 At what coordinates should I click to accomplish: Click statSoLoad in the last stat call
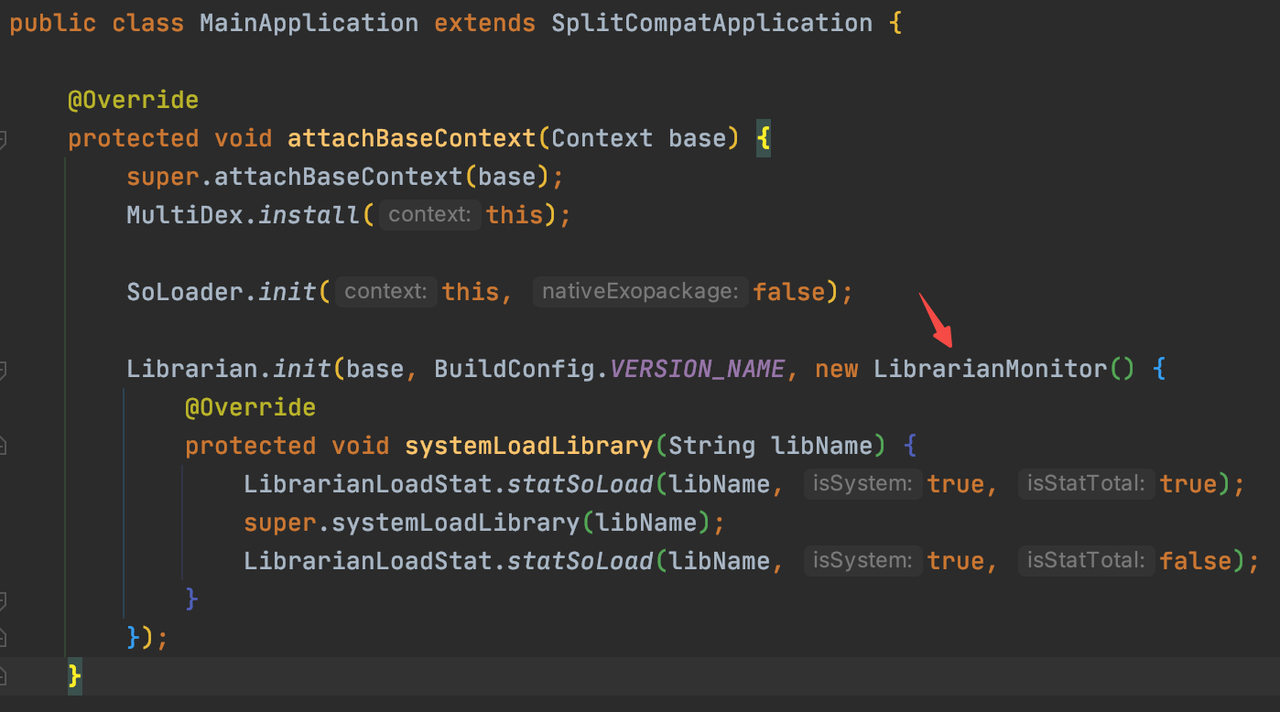(580, 561)
